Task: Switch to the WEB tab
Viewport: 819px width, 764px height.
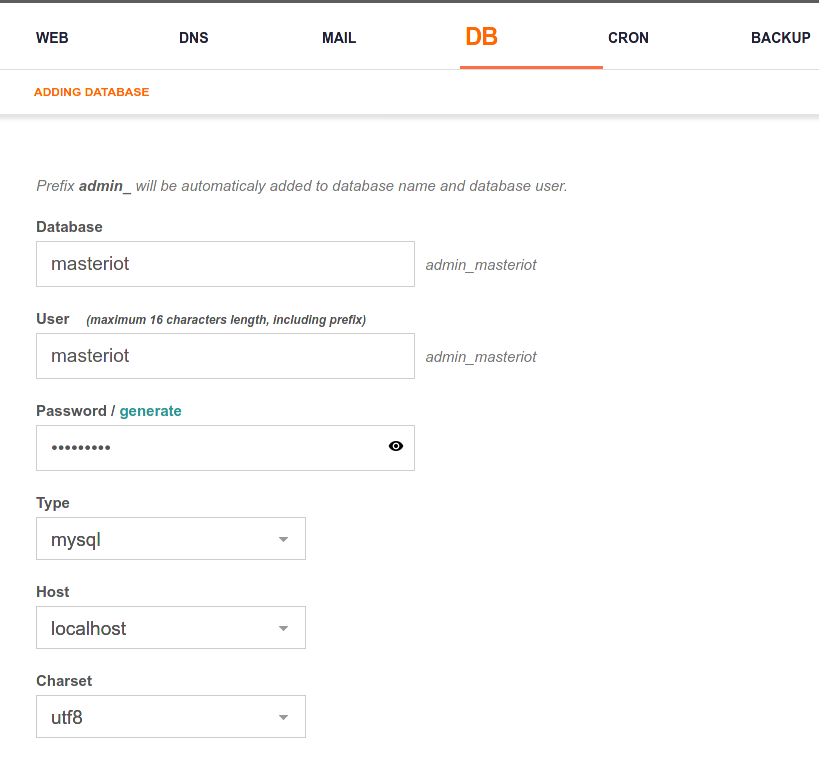Action: [52, 37]
